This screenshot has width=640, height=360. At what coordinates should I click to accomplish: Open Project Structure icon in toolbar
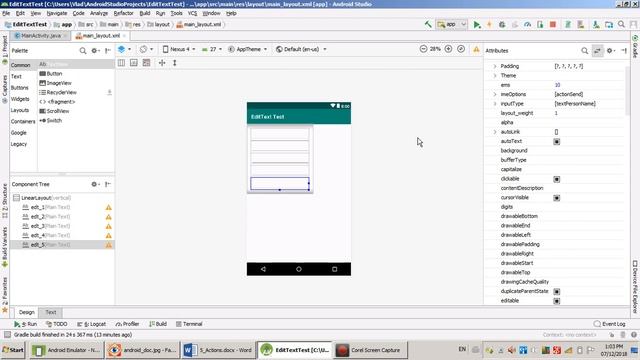[x=609, y=24]
